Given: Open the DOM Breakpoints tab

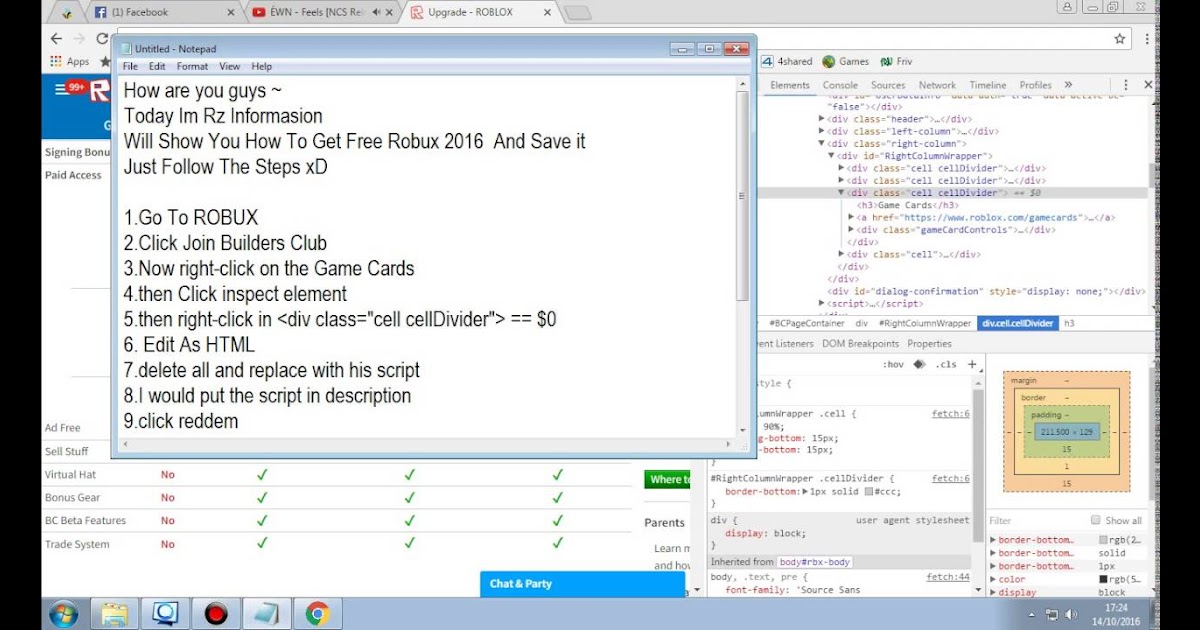Looking at the screenshot, I should coord(860,344).
